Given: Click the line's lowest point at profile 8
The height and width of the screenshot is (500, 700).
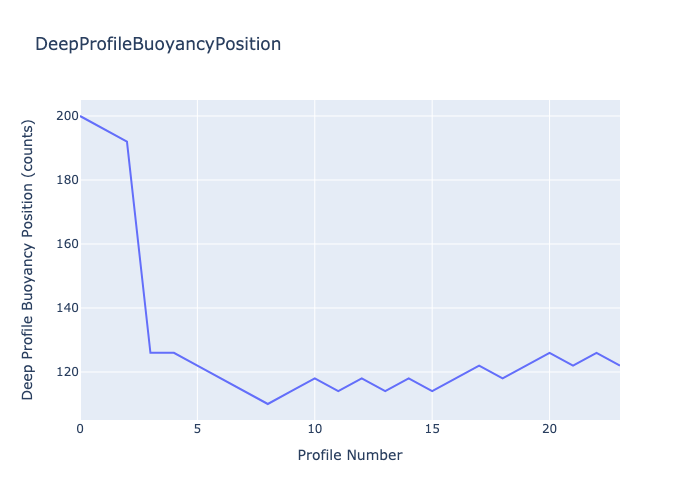Looking at the screenshot, I should pyautogui.click(x=268, y=404).
